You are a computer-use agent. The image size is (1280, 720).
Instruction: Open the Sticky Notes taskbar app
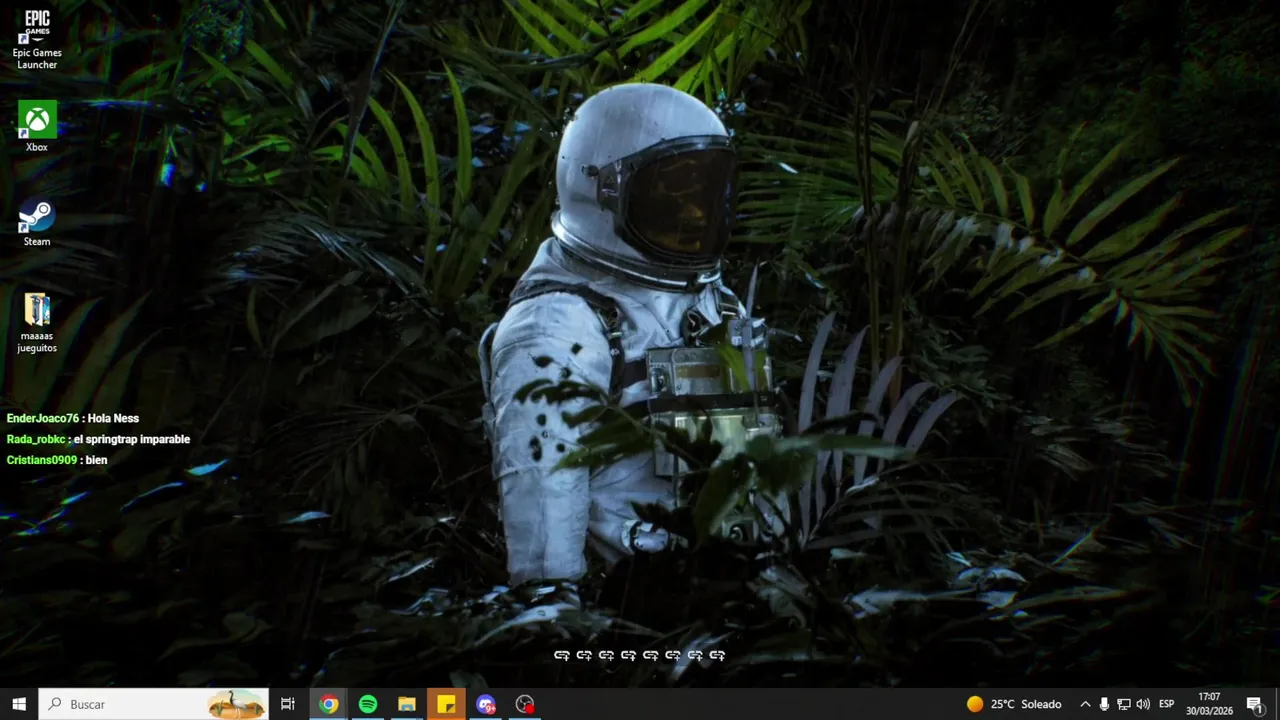pyautogui.click(x=446, y=704)
